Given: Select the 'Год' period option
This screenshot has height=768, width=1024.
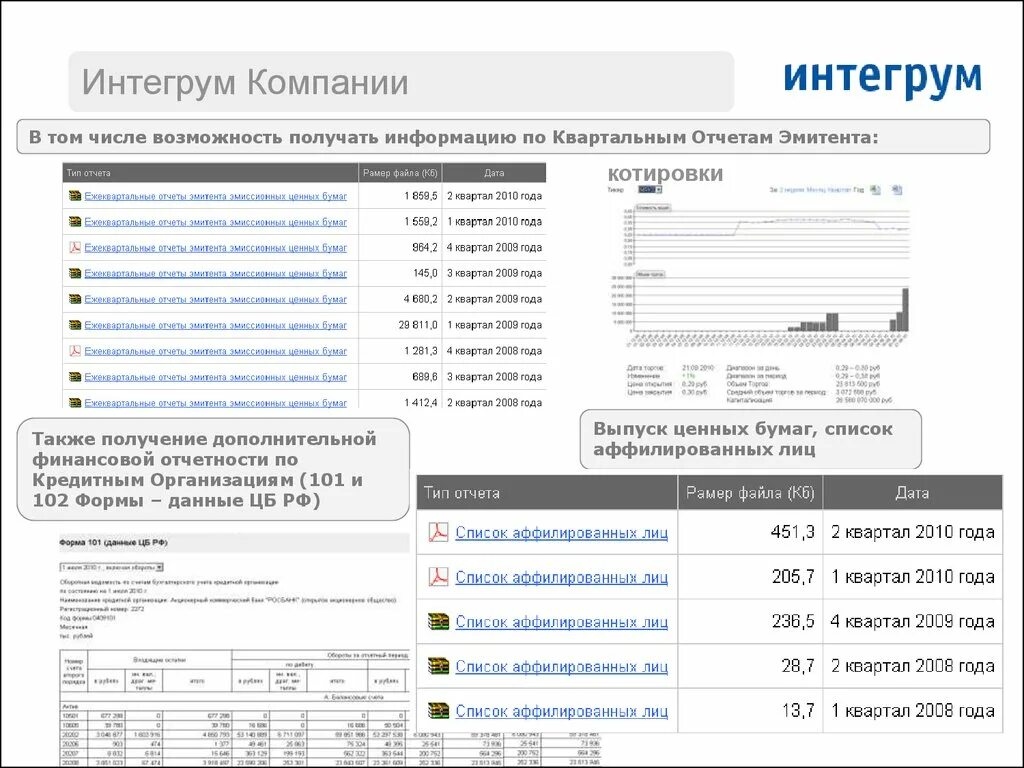Looking at the screenshot, I should pyautogui.click(x=858, y=189).
